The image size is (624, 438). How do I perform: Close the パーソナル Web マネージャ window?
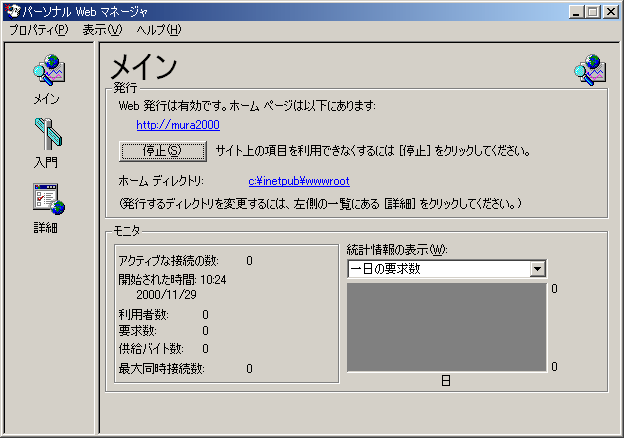(x=610, y=12)
